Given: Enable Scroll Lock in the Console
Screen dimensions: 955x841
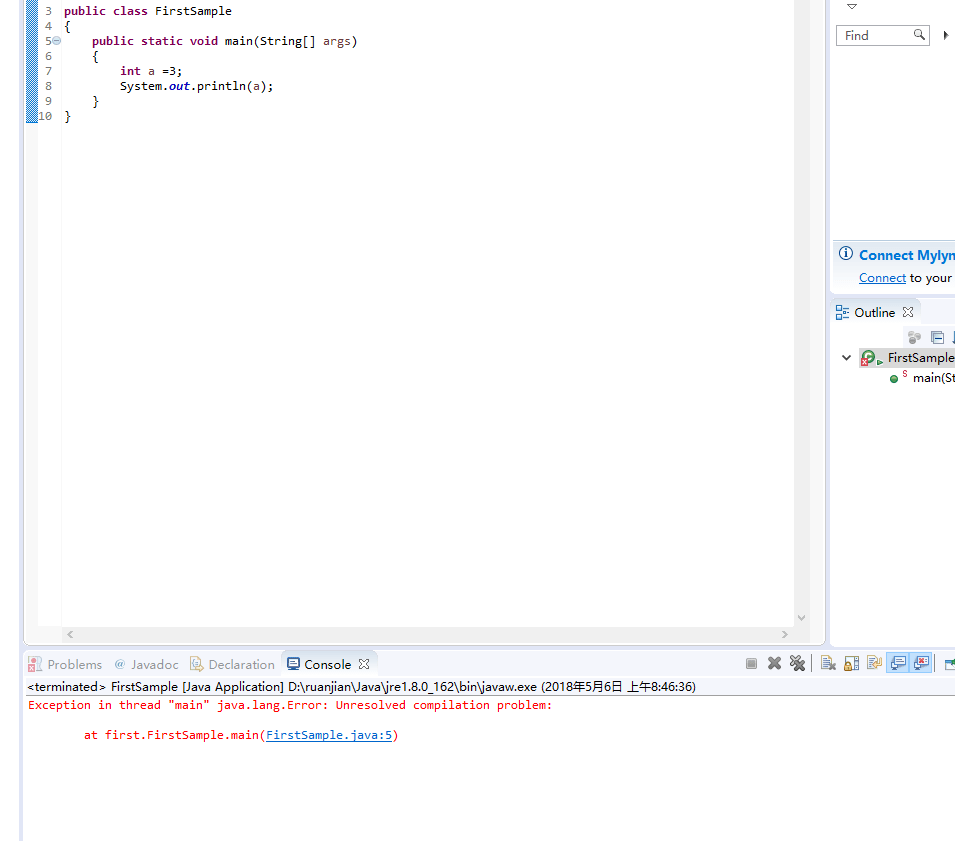Looking at the screenshot, I should tap(849, 662).
